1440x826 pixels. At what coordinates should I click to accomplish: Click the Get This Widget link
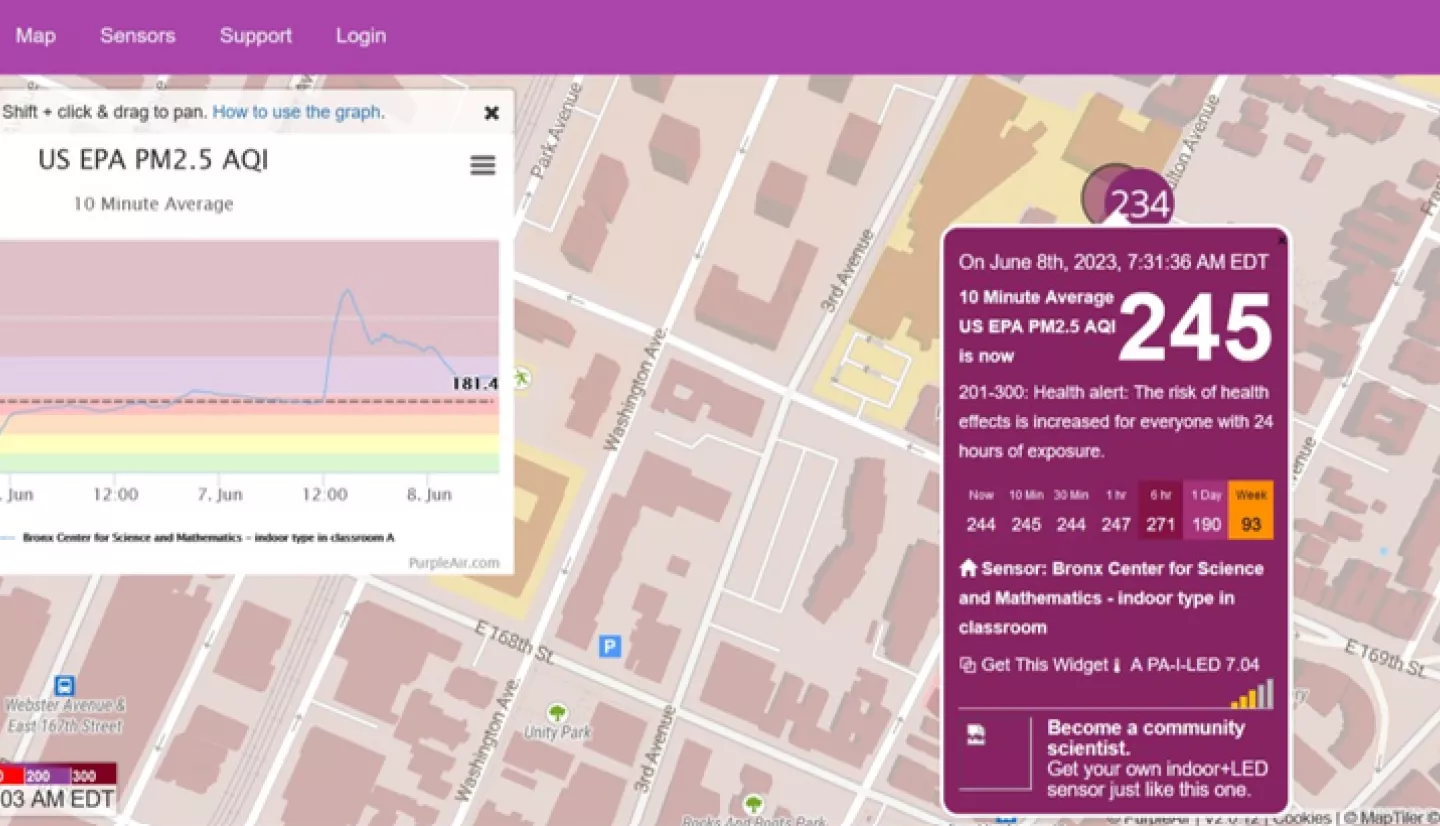pos(1045,664)
